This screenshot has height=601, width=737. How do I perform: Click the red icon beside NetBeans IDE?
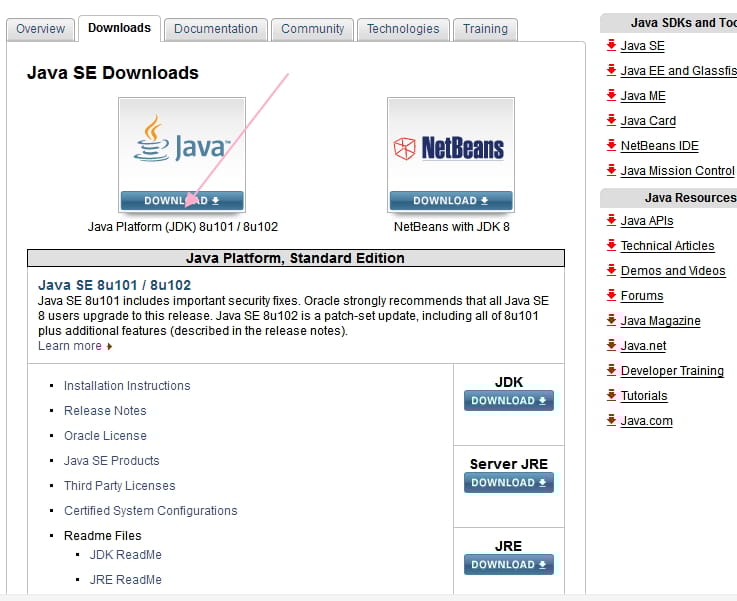pos(611,145)
